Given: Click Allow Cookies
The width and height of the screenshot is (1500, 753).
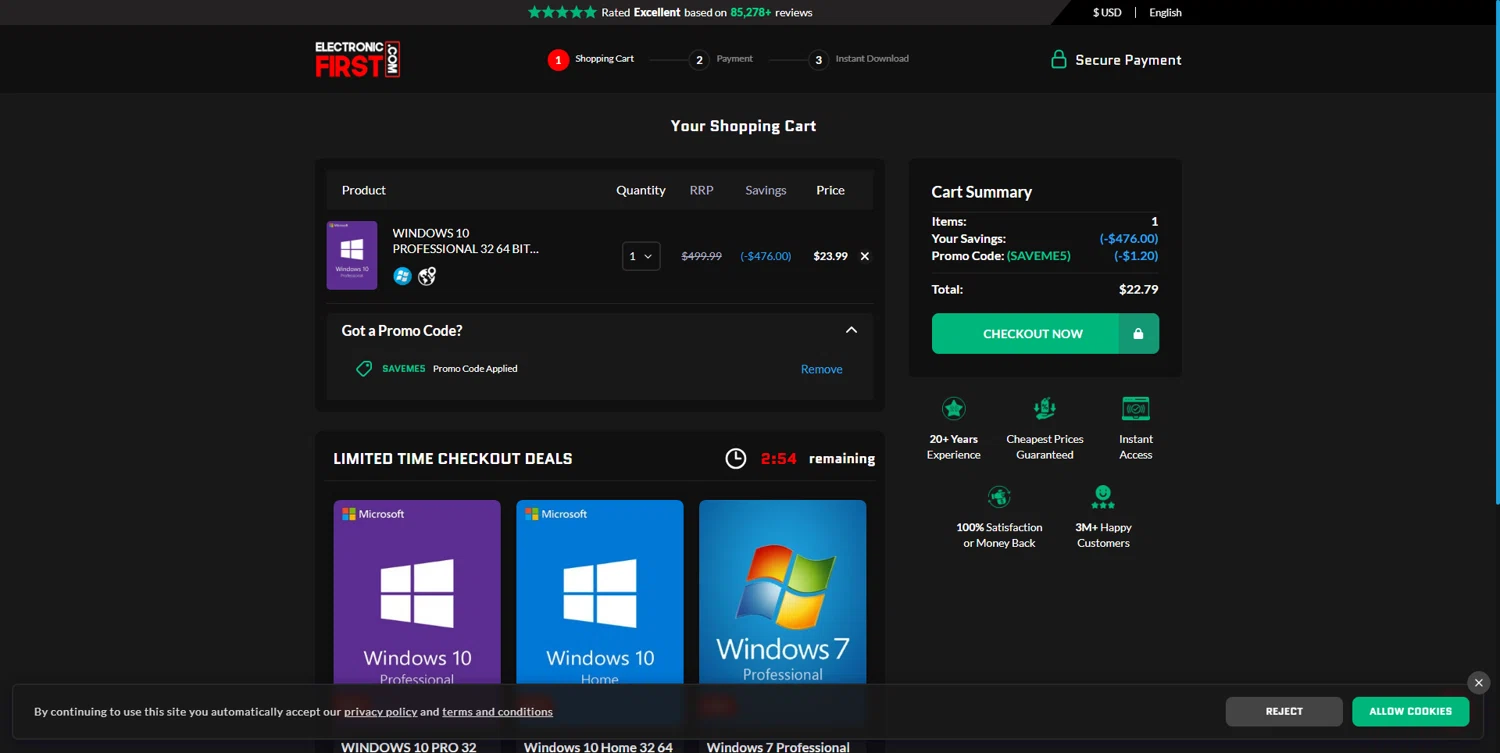Looking at the screenshot, I should click(1410, 711).
